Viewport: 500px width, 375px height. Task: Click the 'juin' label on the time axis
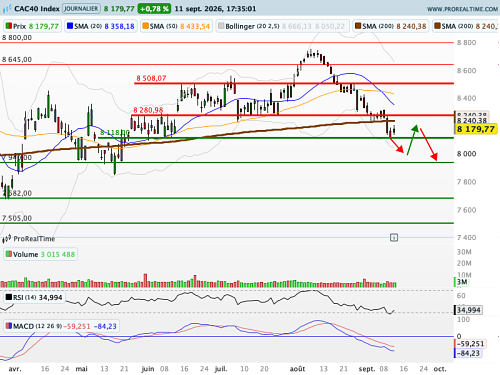tap(148, 369)
